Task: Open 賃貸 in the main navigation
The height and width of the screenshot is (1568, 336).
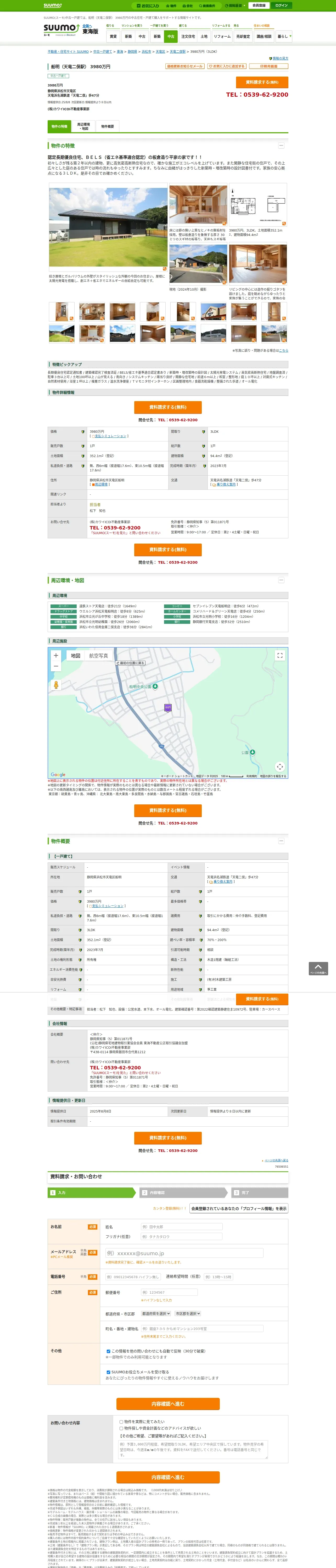Action: (113, 37)
